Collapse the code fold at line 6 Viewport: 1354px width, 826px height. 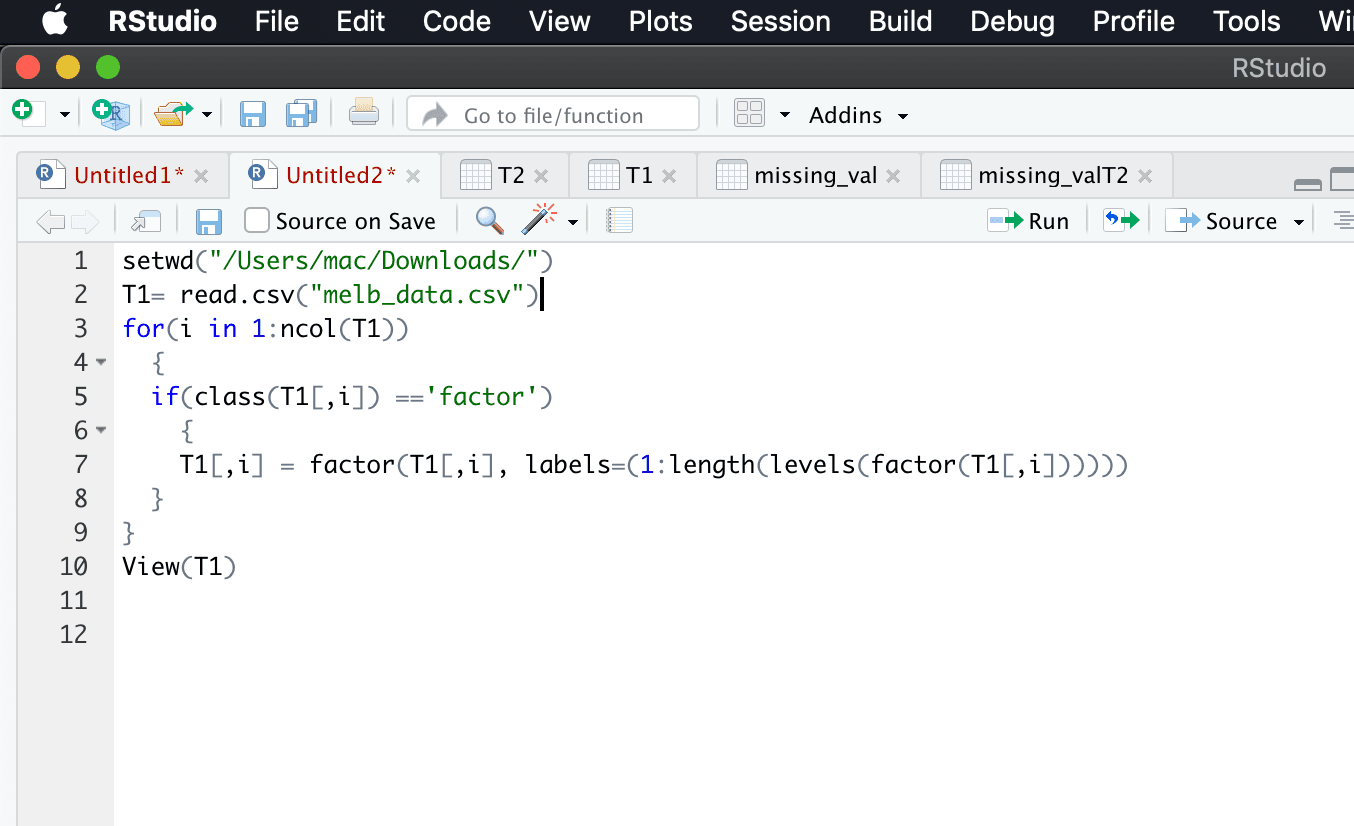click(x=101, y=430)
